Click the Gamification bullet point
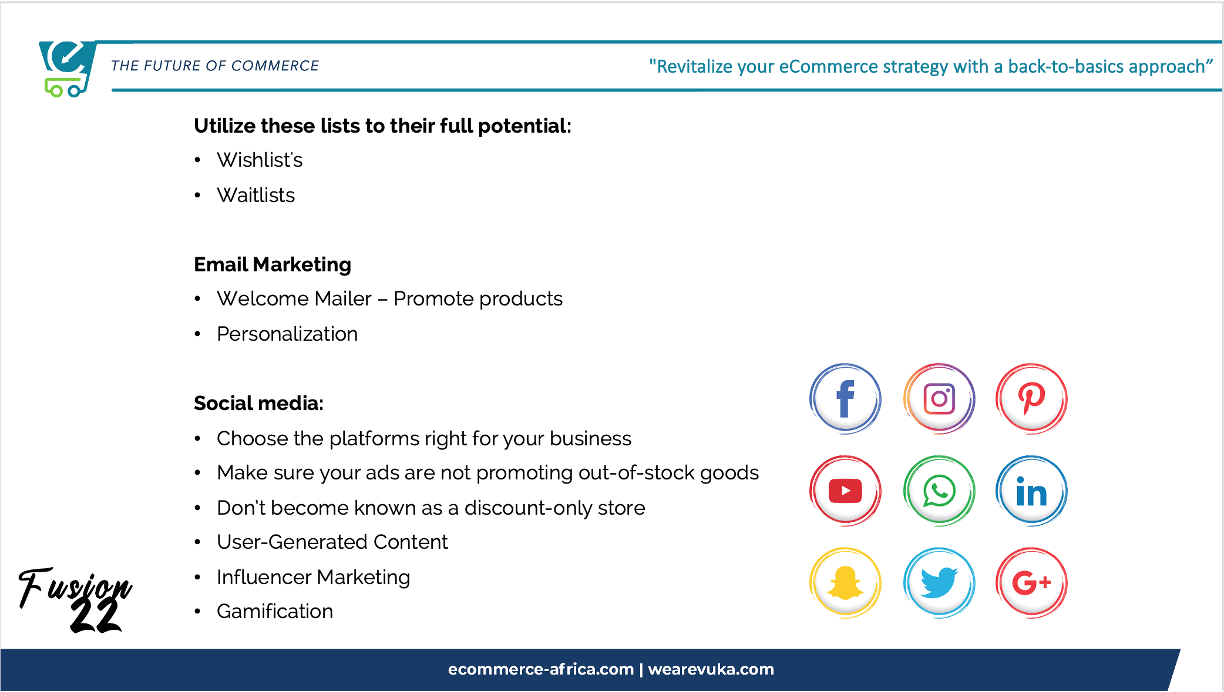The height and width of the screenshot is (692, 1224). coord(275,611)
